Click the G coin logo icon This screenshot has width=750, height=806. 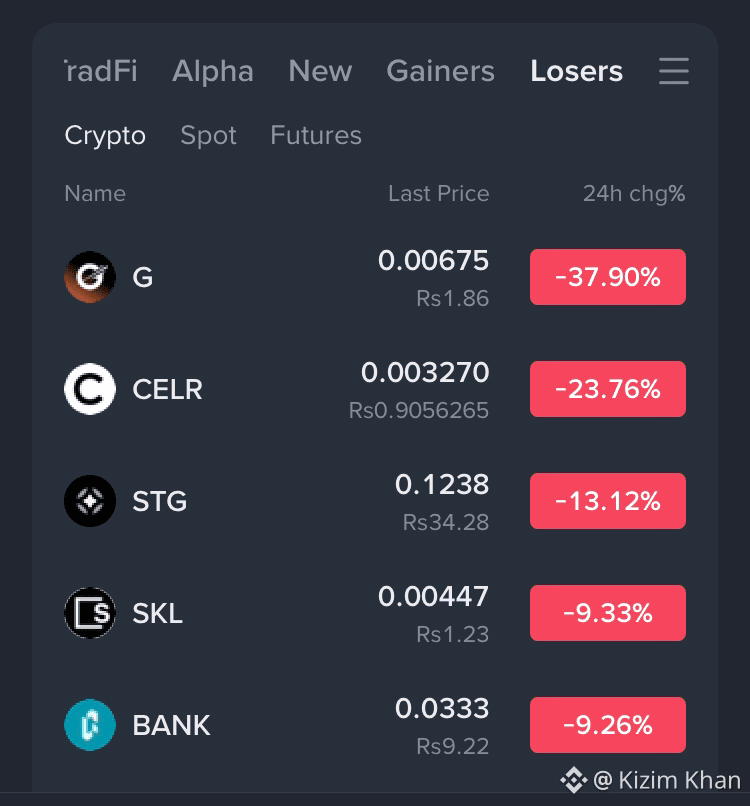[90, 277]
